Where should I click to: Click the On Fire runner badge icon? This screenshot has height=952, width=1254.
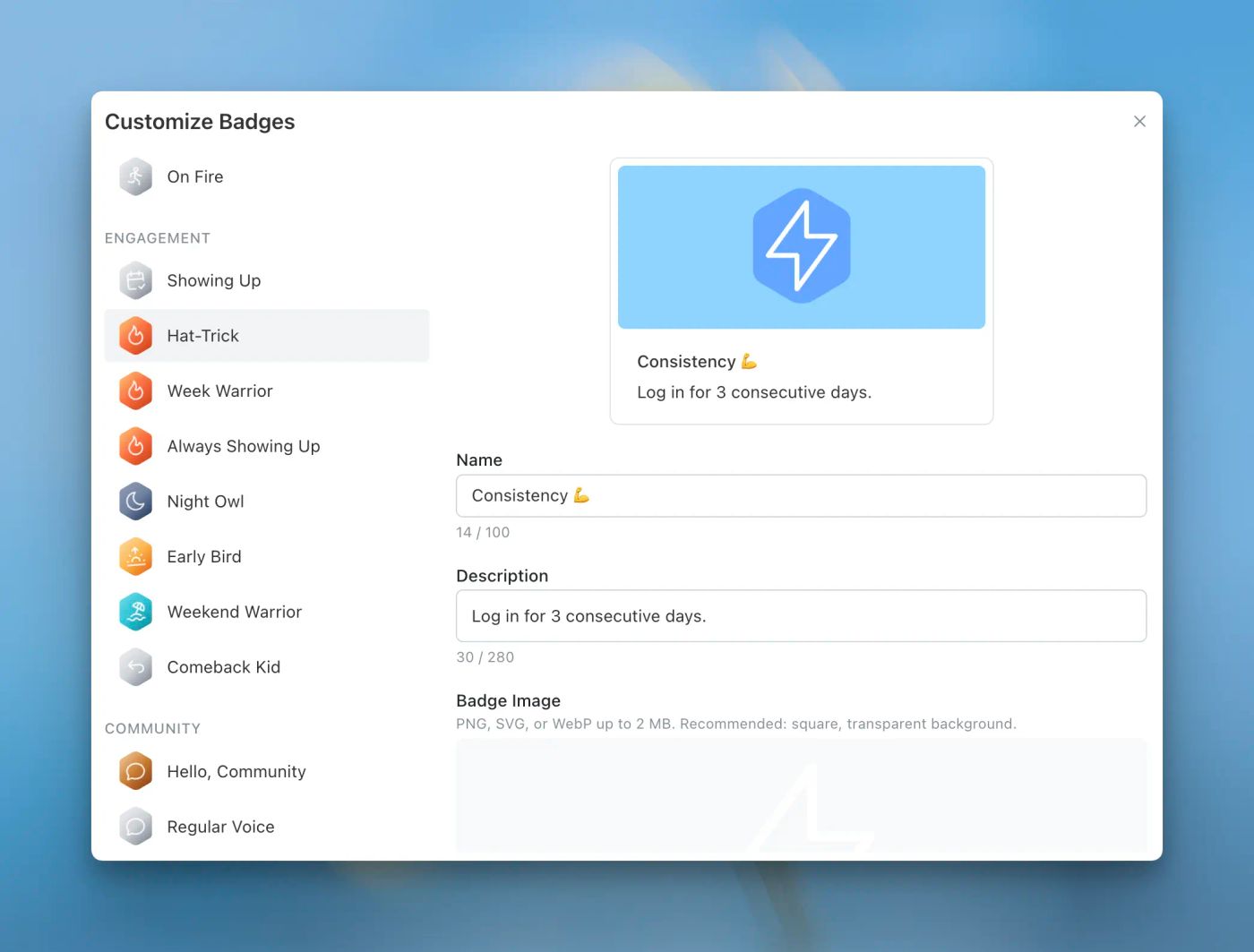pyautogui.click(x=135, y=176)
